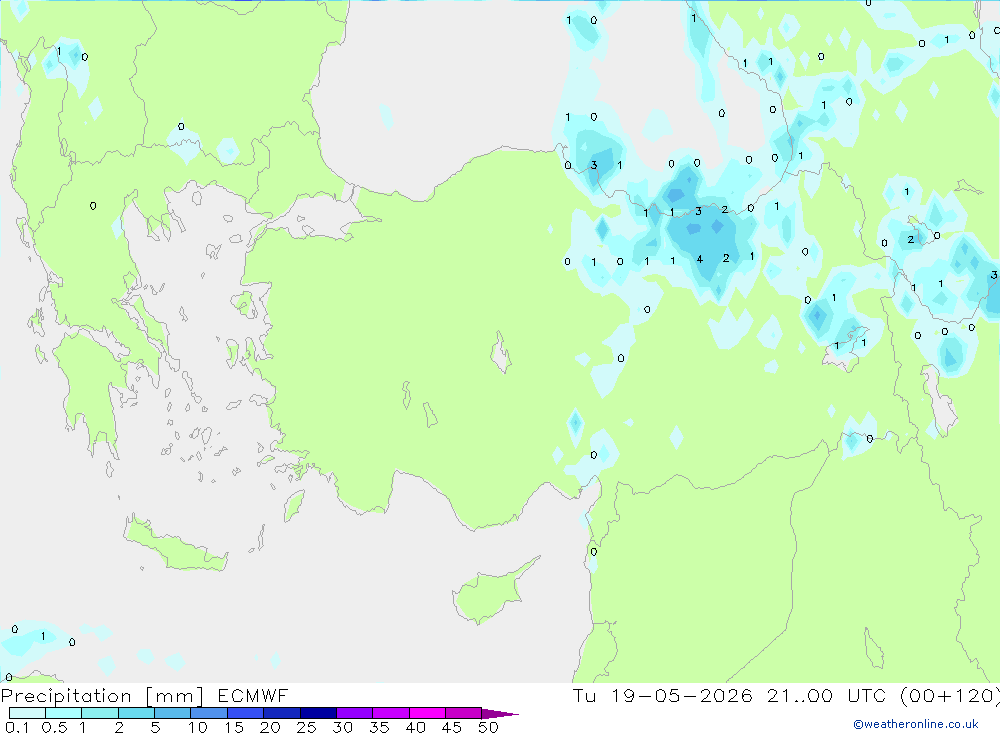Click the legend label '0.5'
This screenshot has height=733, width=1000.
click(x=55, y=727)
